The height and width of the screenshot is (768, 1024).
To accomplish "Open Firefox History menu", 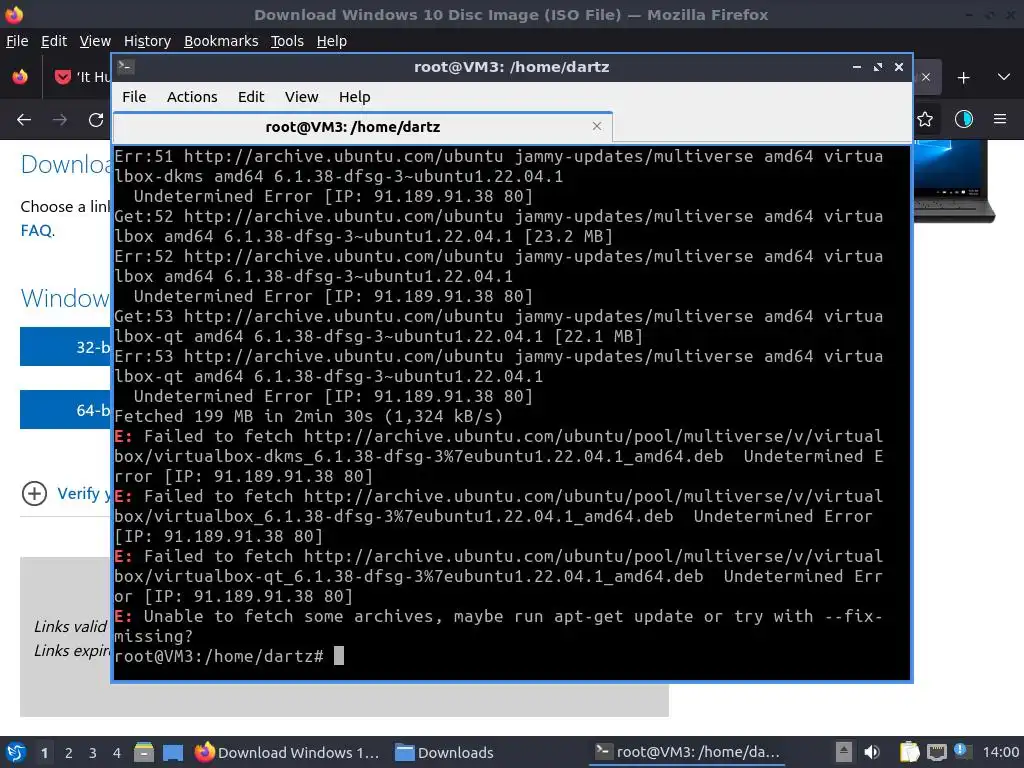I will tap(147, 41).
